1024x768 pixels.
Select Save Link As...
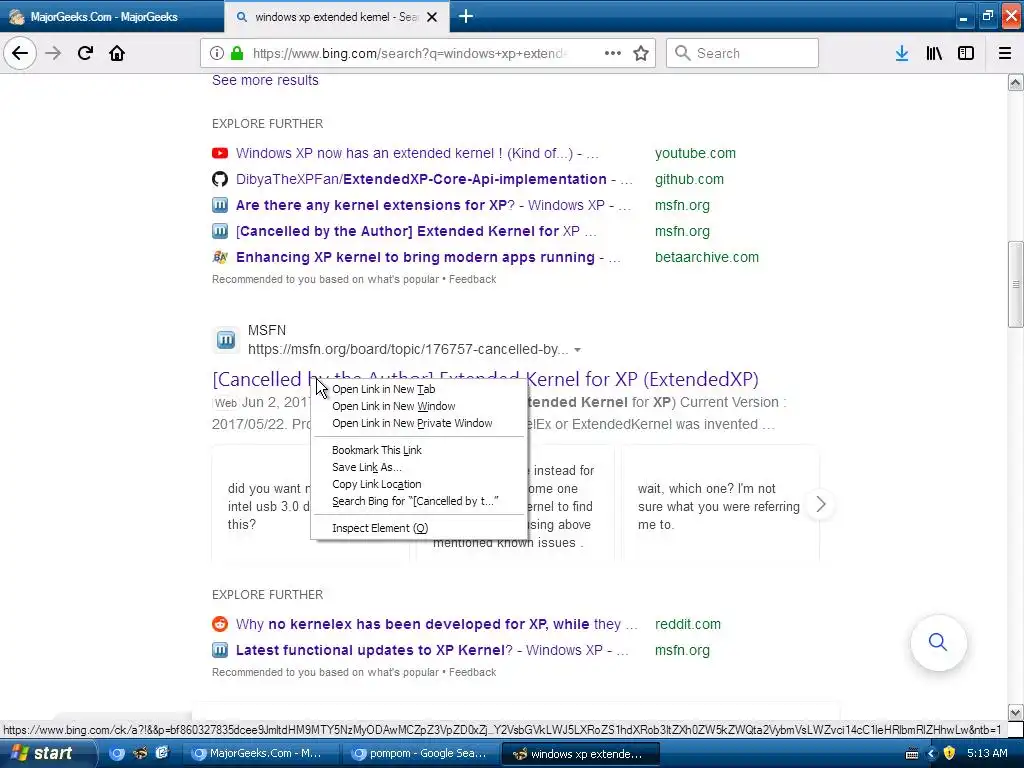366,467
